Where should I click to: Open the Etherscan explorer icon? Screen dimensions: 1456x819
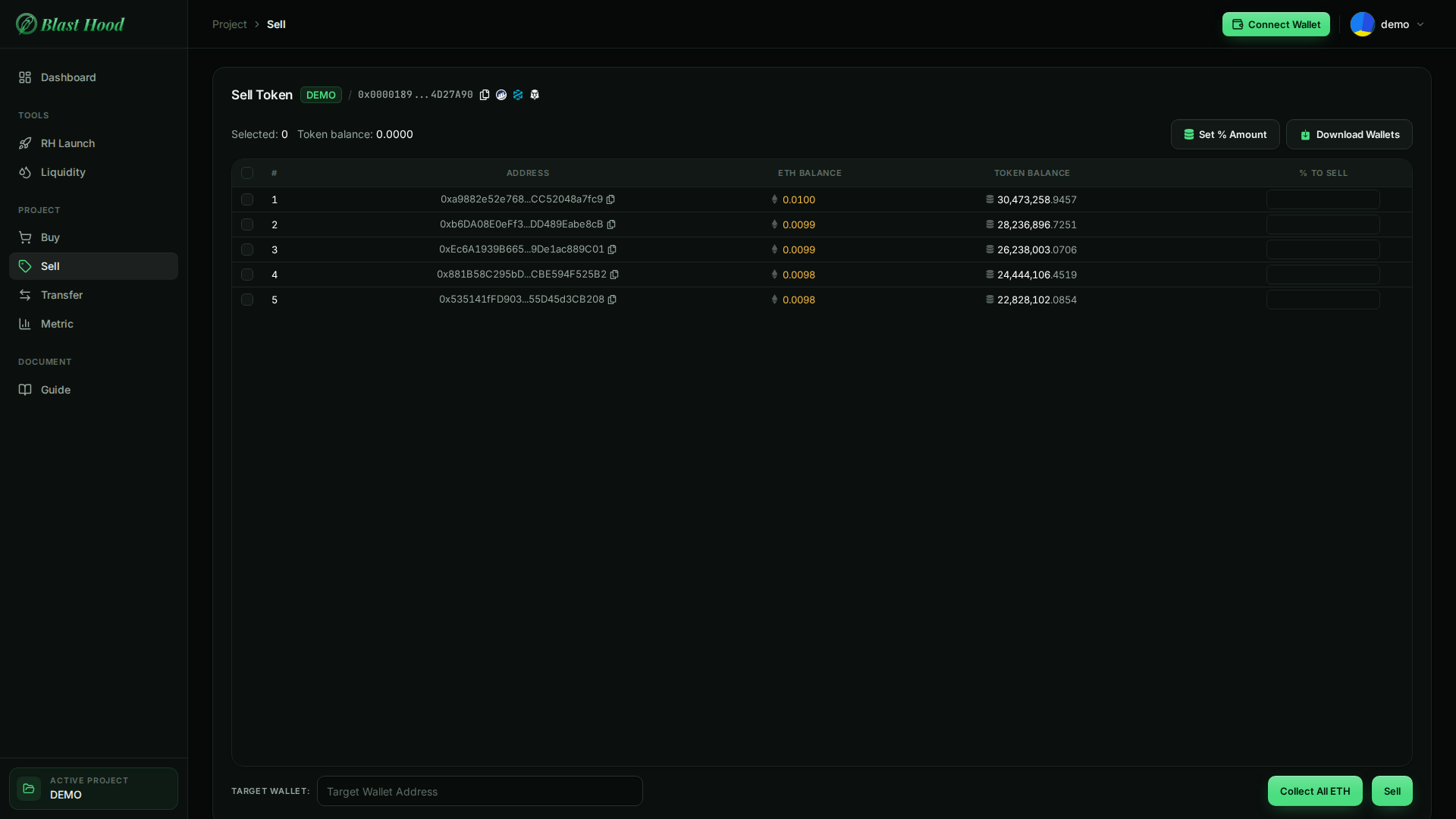(x=501, y=95)
